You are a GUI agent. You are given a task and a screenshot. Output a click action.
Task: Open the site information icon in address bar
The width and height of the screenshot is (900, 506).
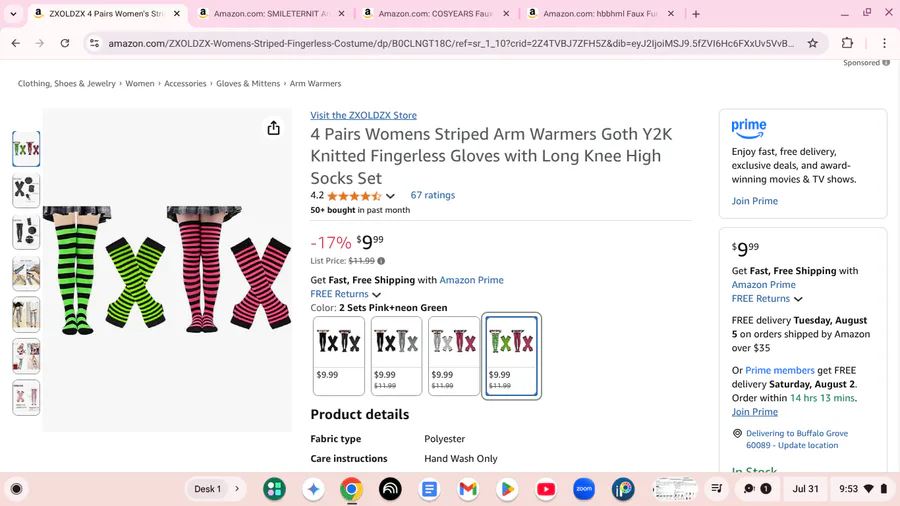pos(95,43)
